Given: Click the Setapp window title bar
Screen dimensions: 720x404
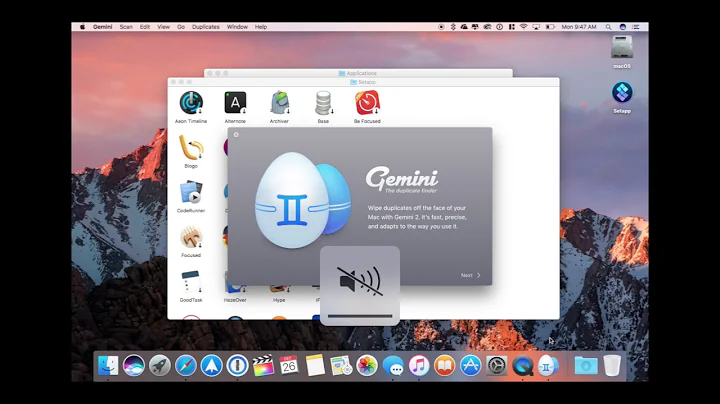Looking at the screenshot, I should point(363,82).
